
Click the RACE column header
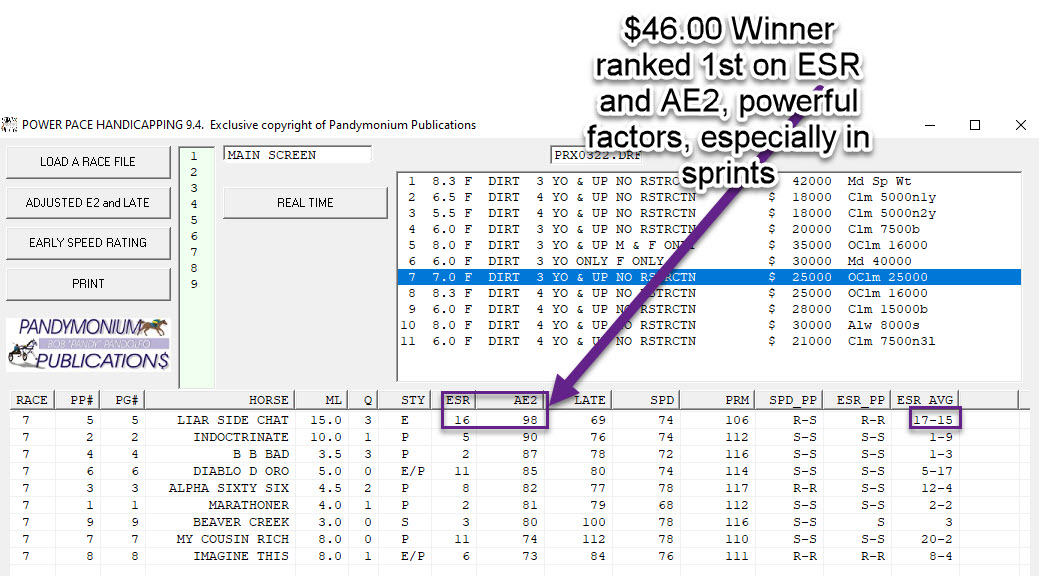click(x=32, y=400)
